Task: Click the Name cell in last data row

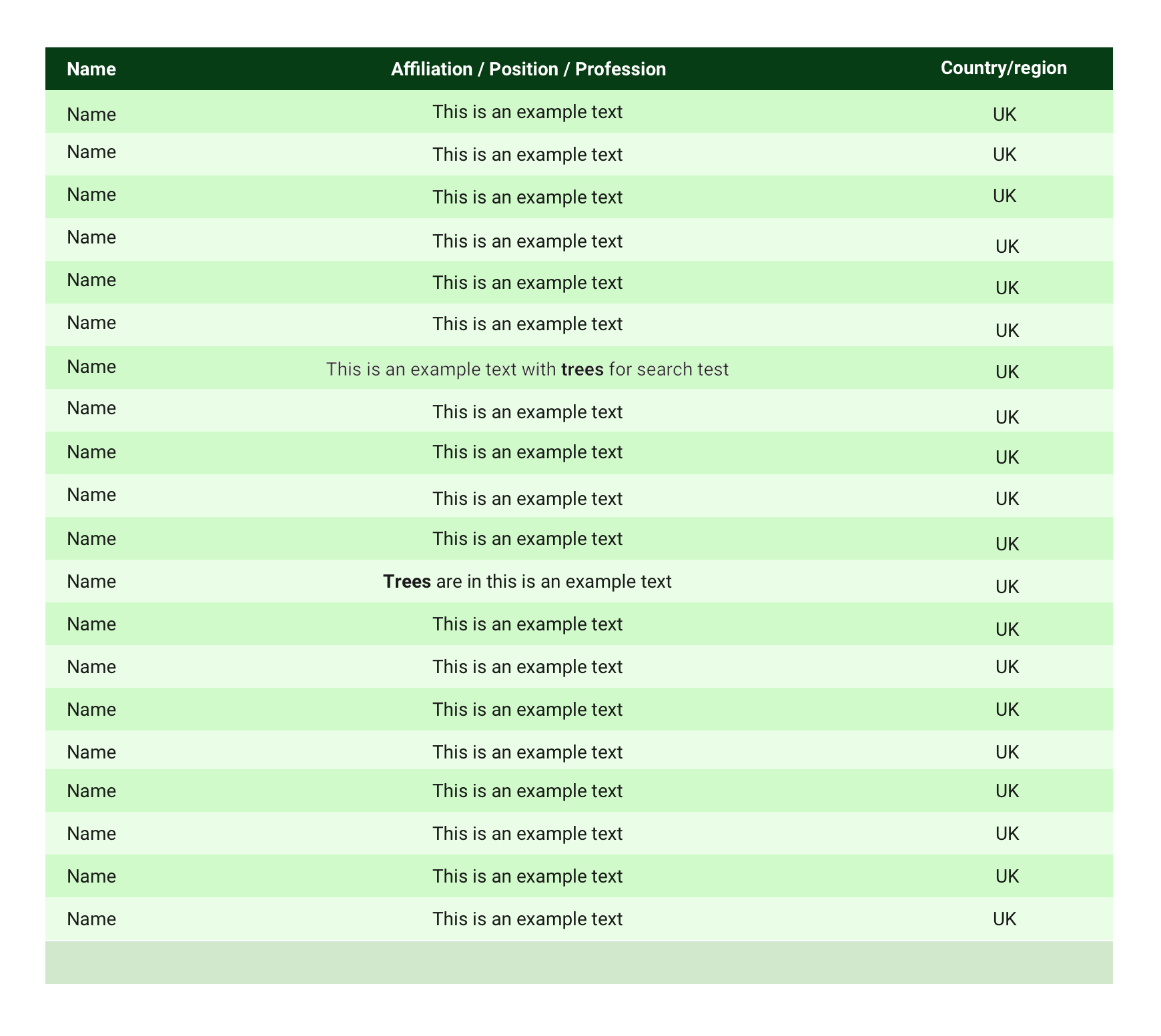Action: tap(91, 919)
